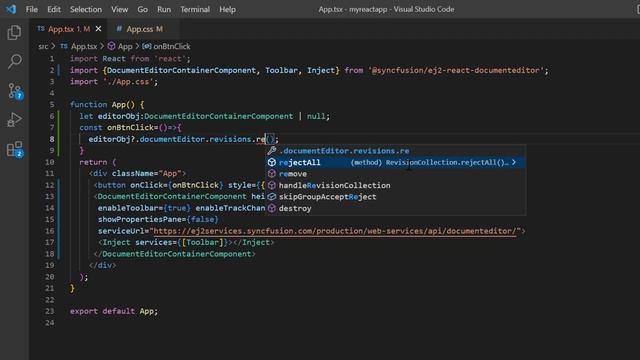The image size is (640, 360).
Task: Open the Run menu
Action: pos(164,9)
